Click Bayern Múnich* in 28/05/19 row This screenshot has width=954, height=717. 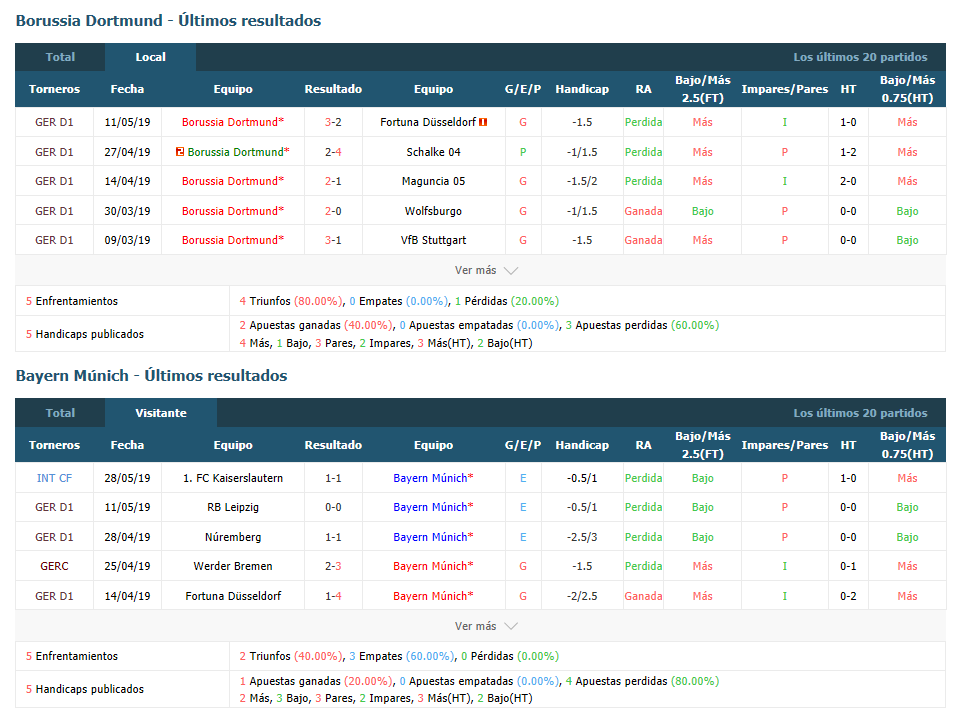point(433,478)
